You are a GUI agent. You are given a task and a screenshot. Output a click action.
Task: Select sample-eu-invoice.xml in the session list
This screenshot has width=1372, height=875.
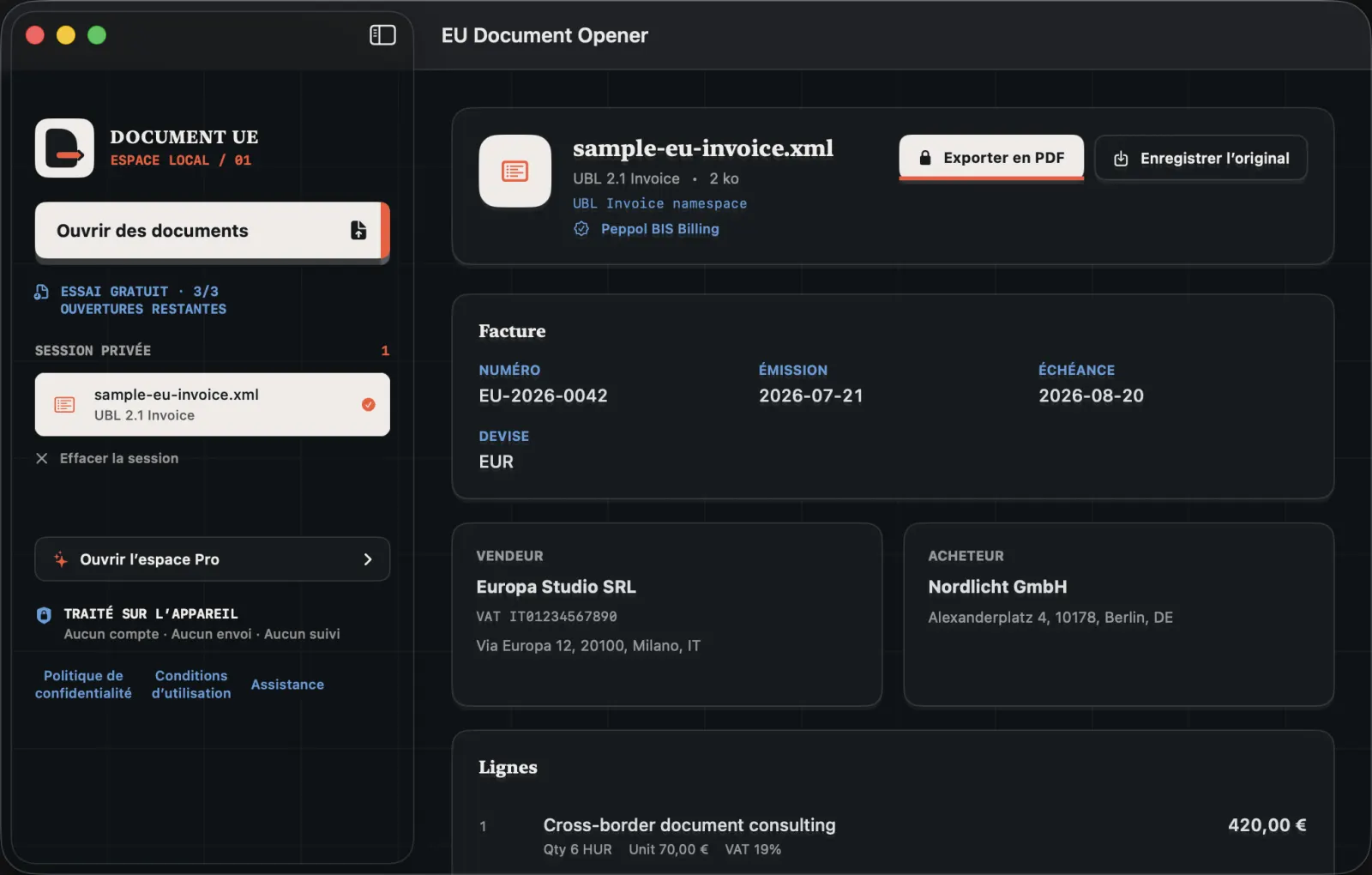tap(213, 405)
